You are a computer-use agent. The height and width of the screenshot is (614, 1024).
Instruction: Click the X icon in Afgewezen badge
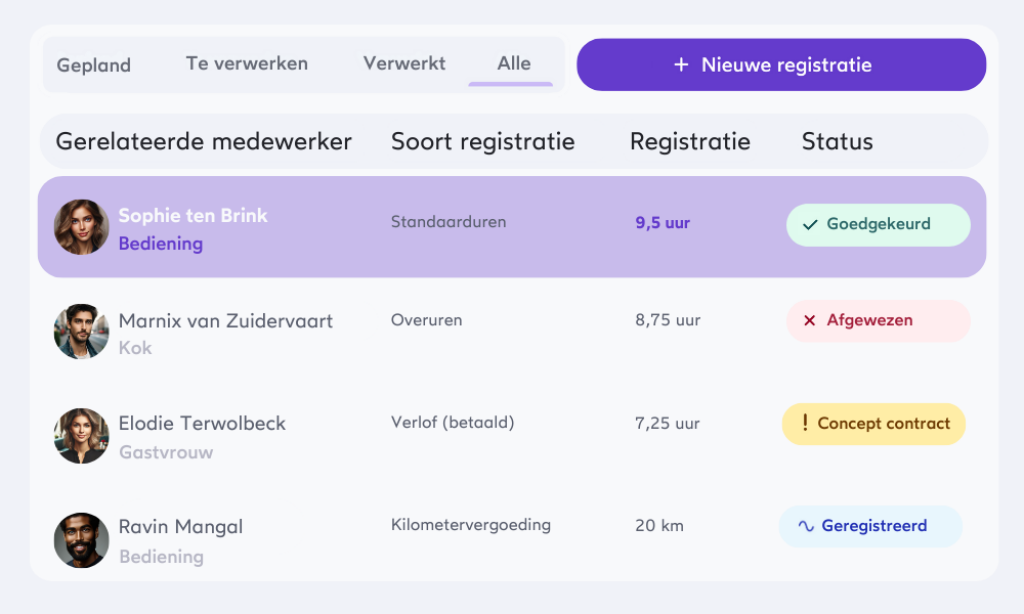(809, 321)
